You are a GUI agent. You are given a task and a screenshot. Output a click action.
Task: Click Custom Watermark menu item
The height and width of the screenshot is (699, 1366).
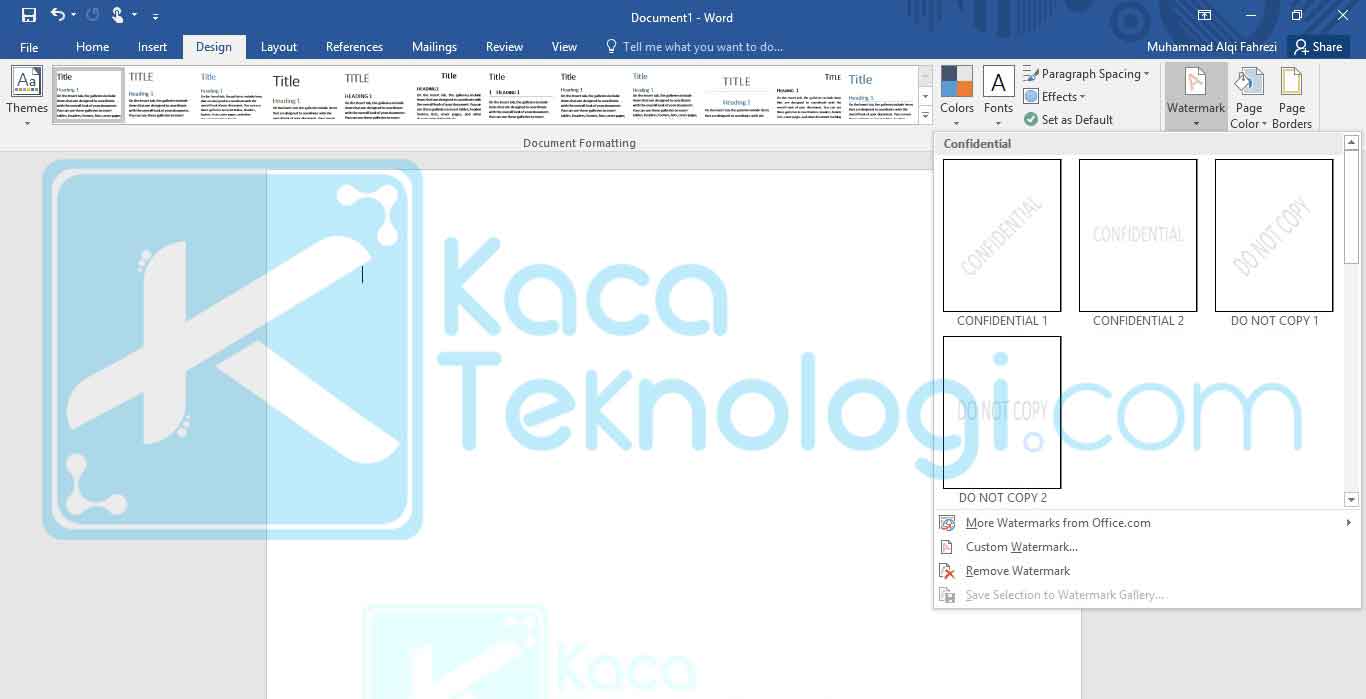1147,547
